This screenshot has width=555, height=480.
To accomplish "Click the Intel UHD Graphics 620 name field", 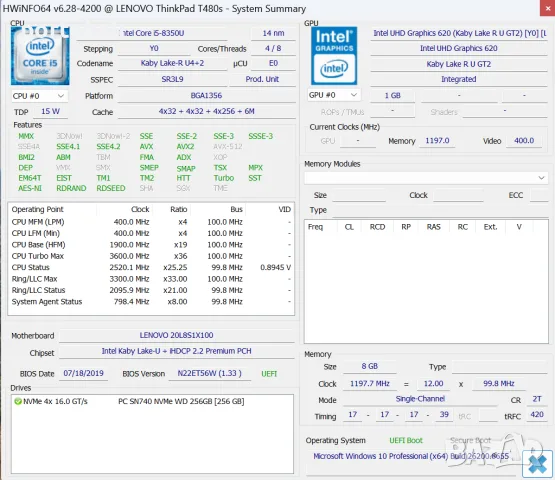I will 459,48.
